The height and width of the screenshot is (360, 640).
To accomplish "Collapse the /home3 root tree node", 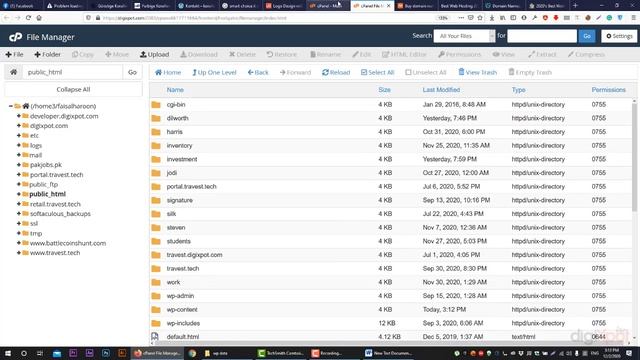I will coord(11,106).
